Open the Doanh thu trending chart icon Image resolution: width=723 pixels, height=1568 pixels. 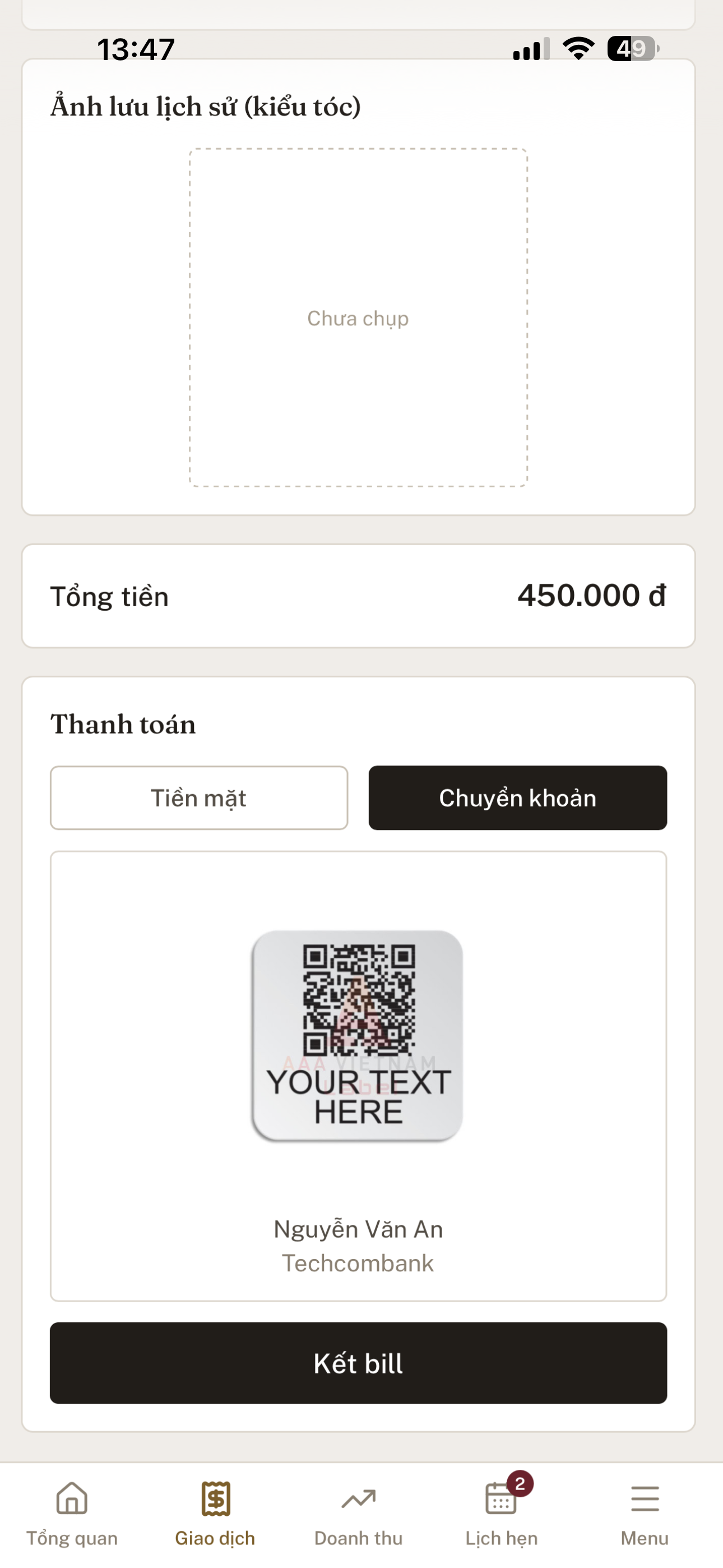click(359, 1499)
